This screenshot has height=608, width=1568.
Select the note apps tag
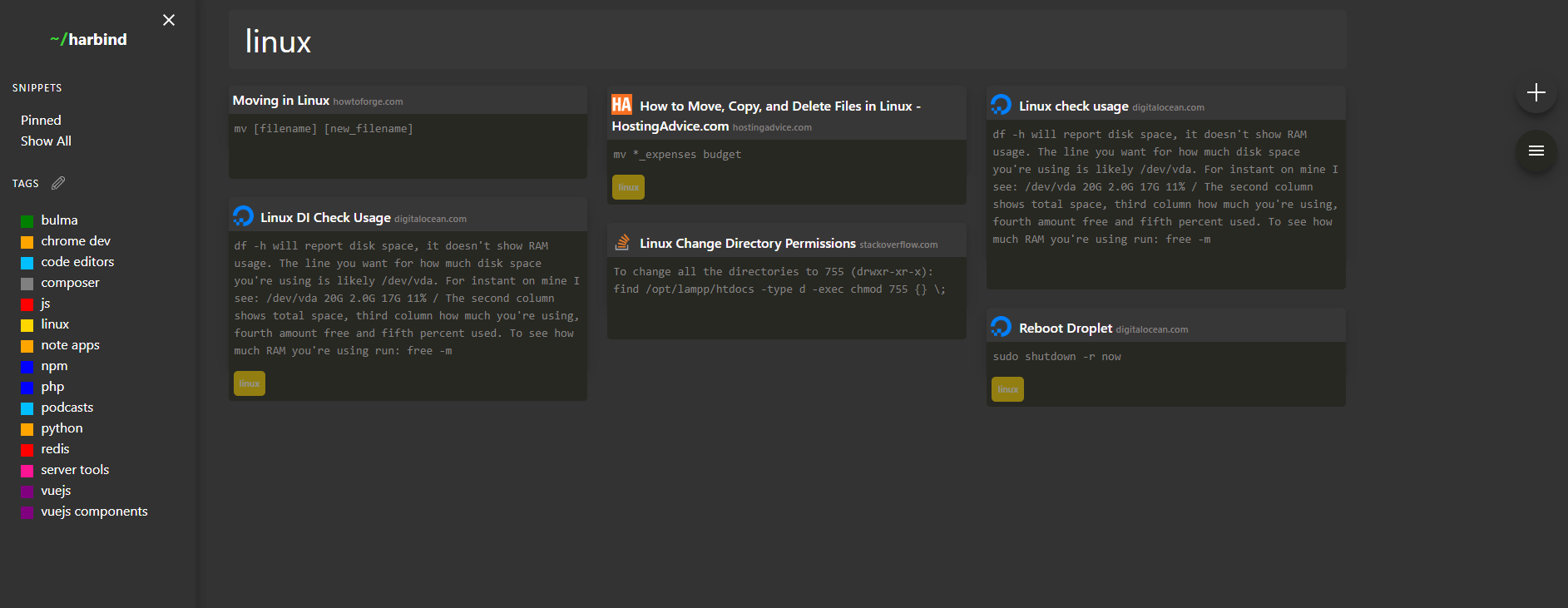70,345
